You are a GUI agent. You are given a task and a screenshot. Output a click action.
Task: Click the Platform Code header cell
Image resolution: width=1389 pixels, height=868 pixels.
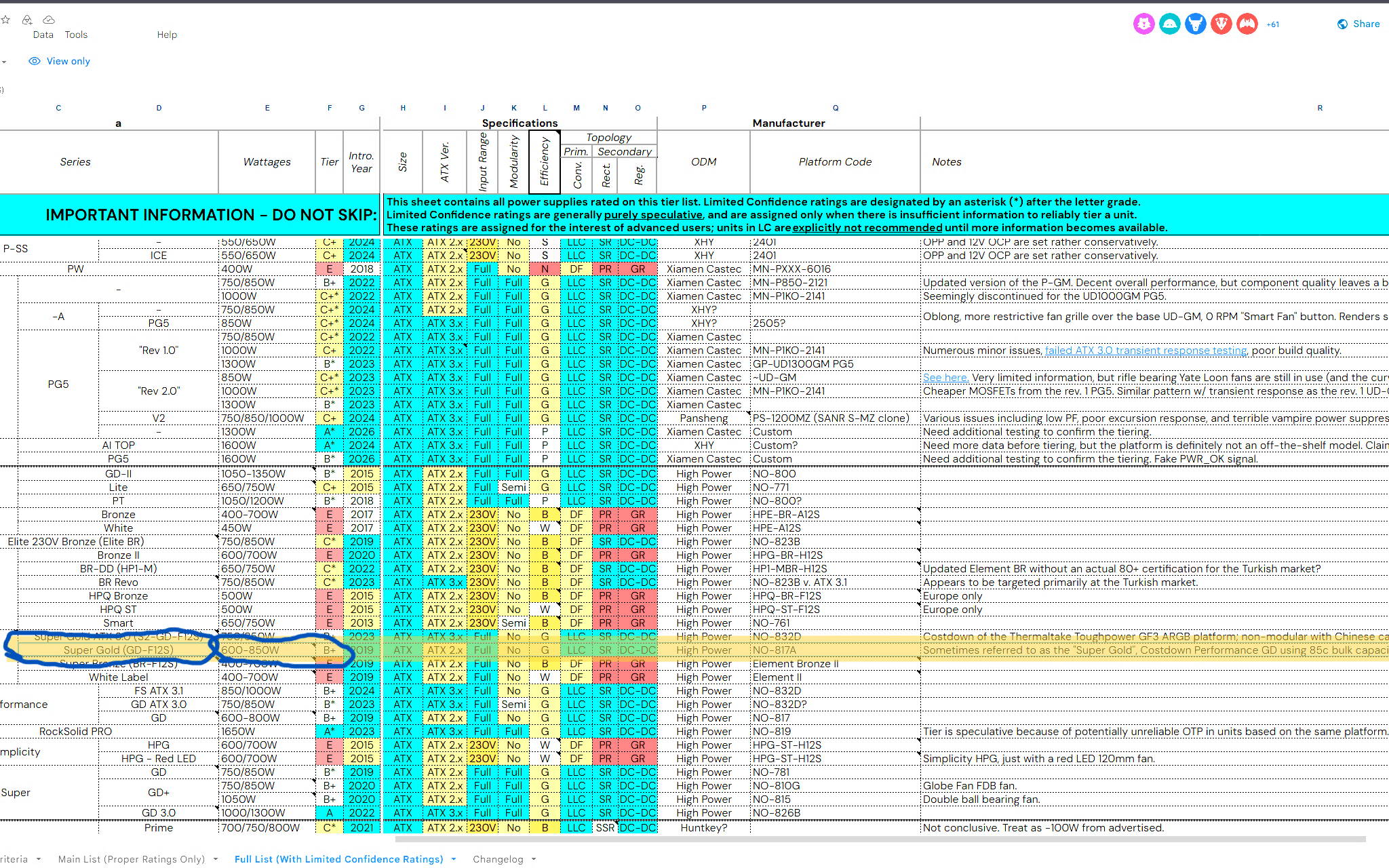coord(836,162)
